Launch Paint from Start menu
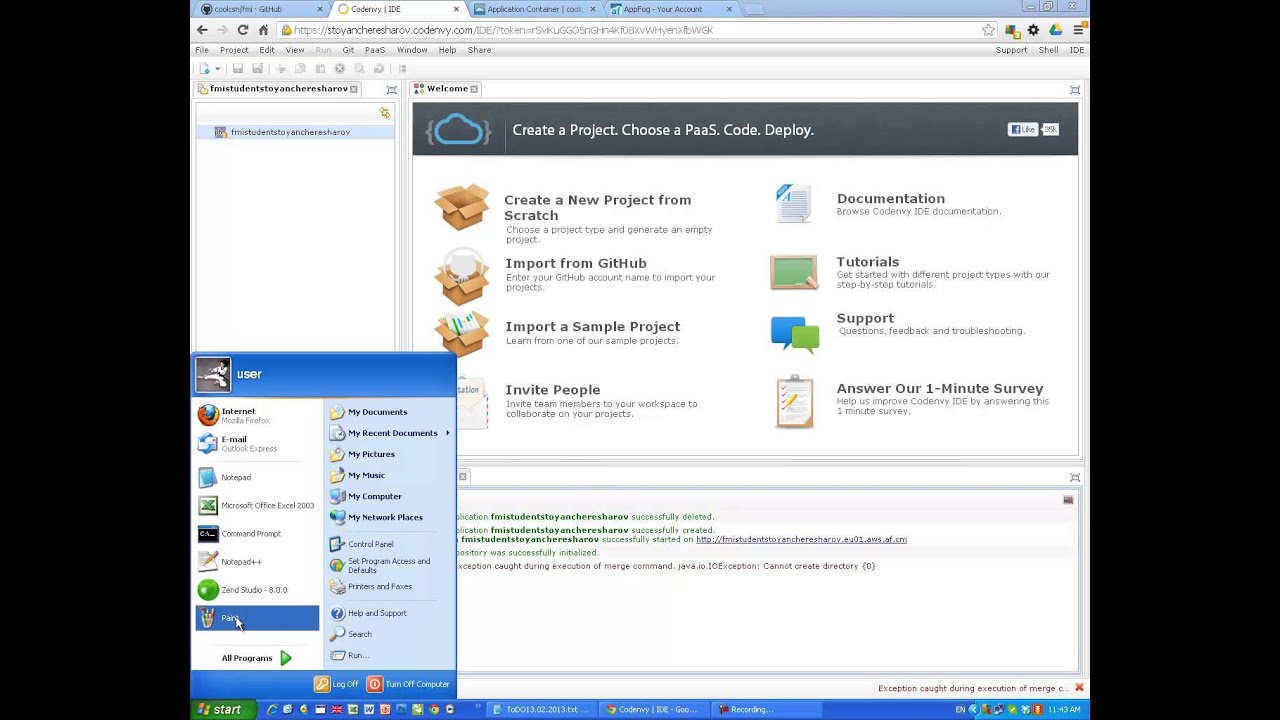This screenshot has height=720, width=1280. (257, 618)
